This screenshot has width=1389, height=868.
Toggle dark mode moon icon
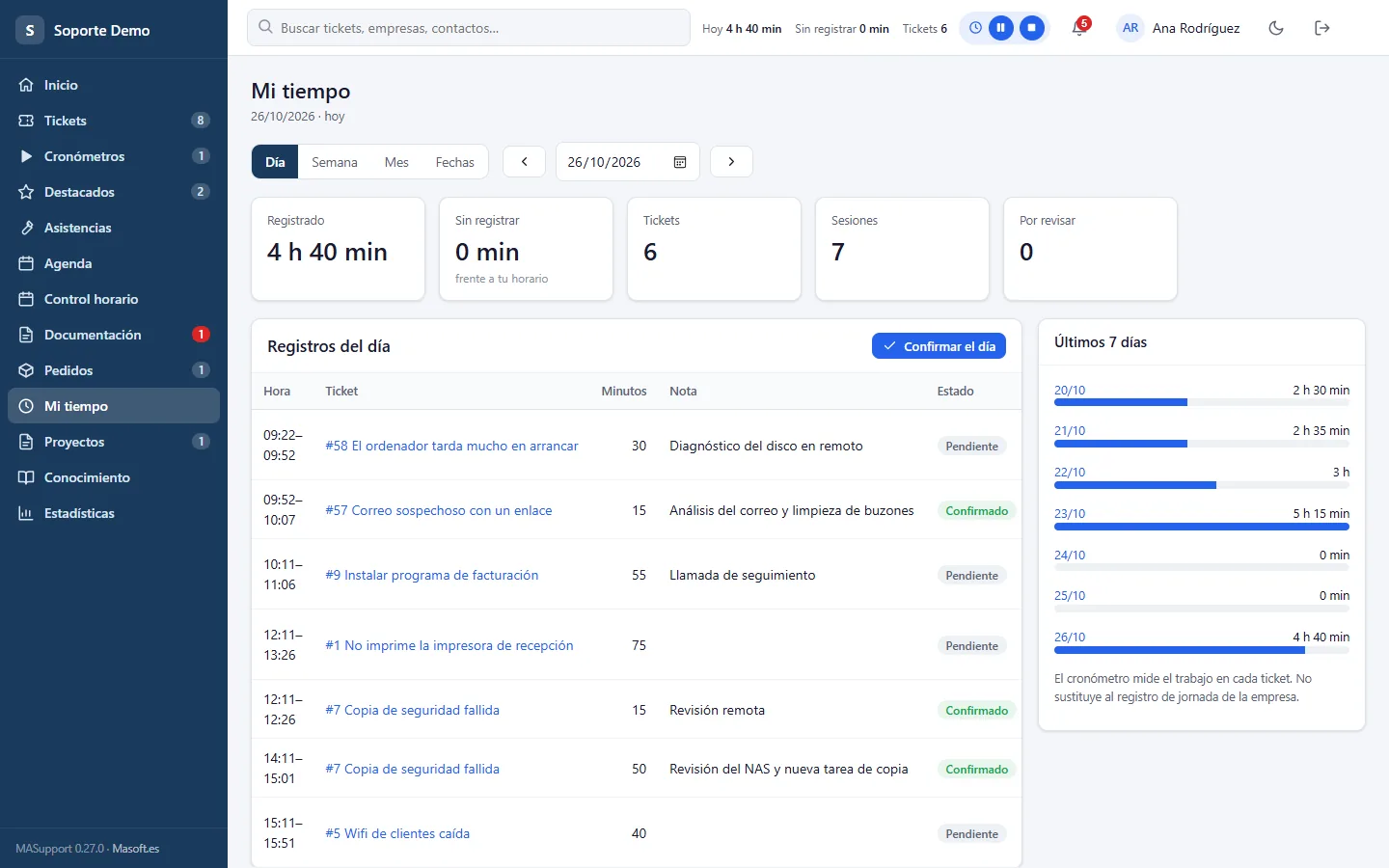[1276, 28]
